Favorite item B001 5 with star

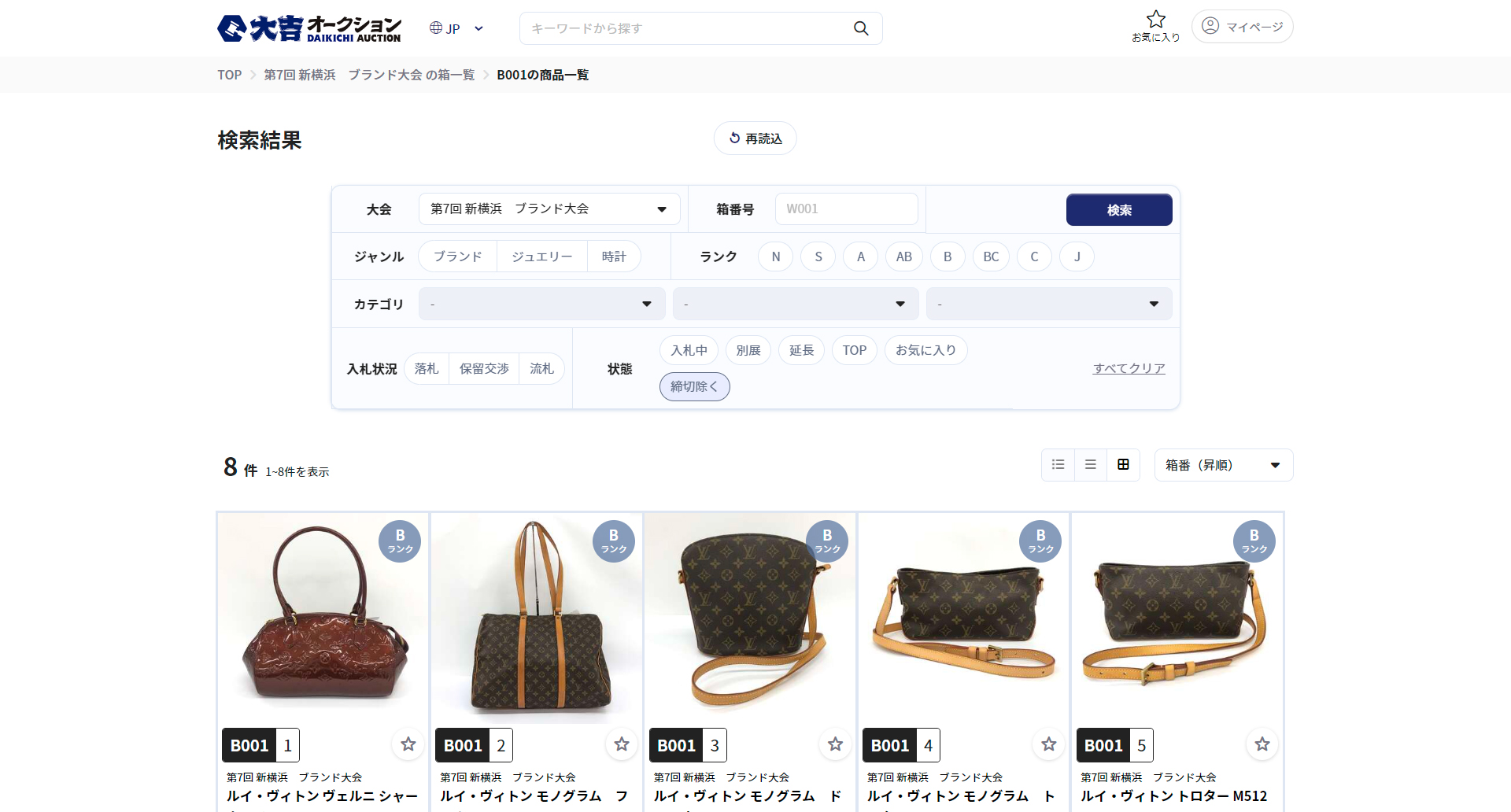[x=1262, y=744]
